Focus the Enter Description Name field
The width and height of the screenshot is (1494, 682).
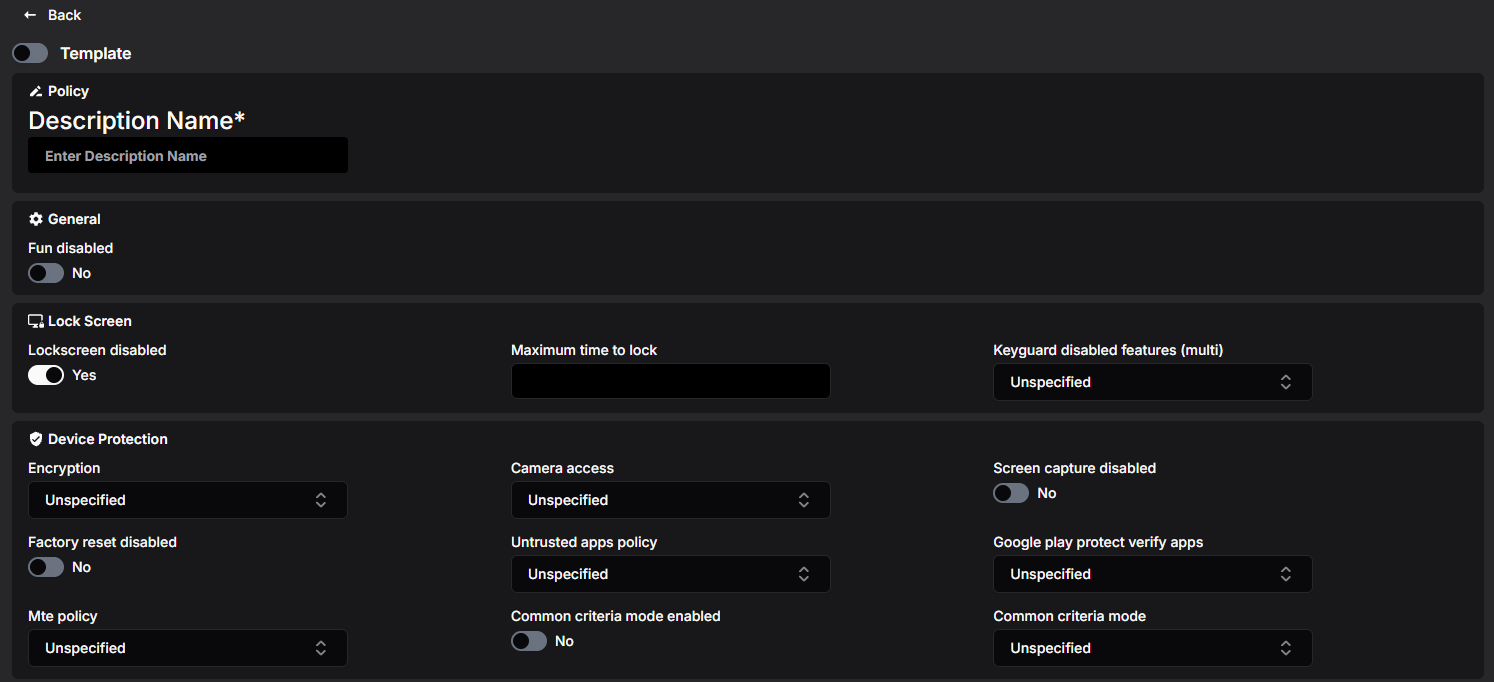(x=188, y=156)
